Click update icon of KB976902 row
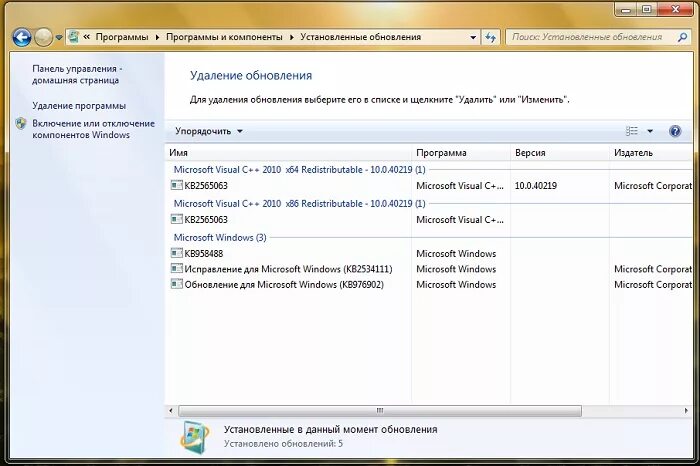This screenshot has width=700, height=466. [177, 284]
